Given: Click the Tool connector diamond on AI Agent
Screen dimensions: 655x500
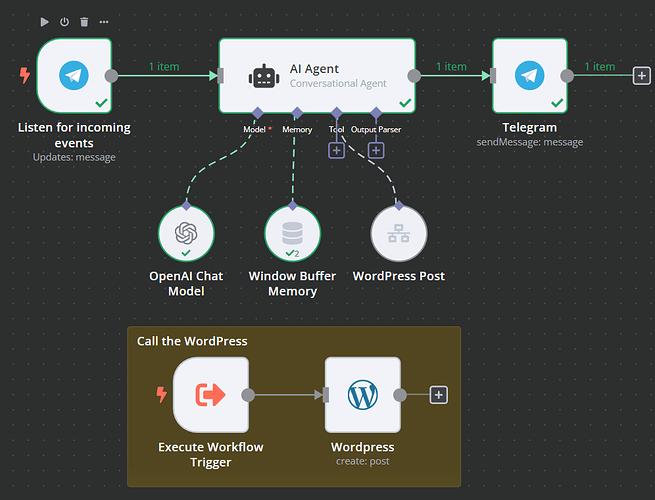Looking at the screenshot, I should click(x=337, y=113).
